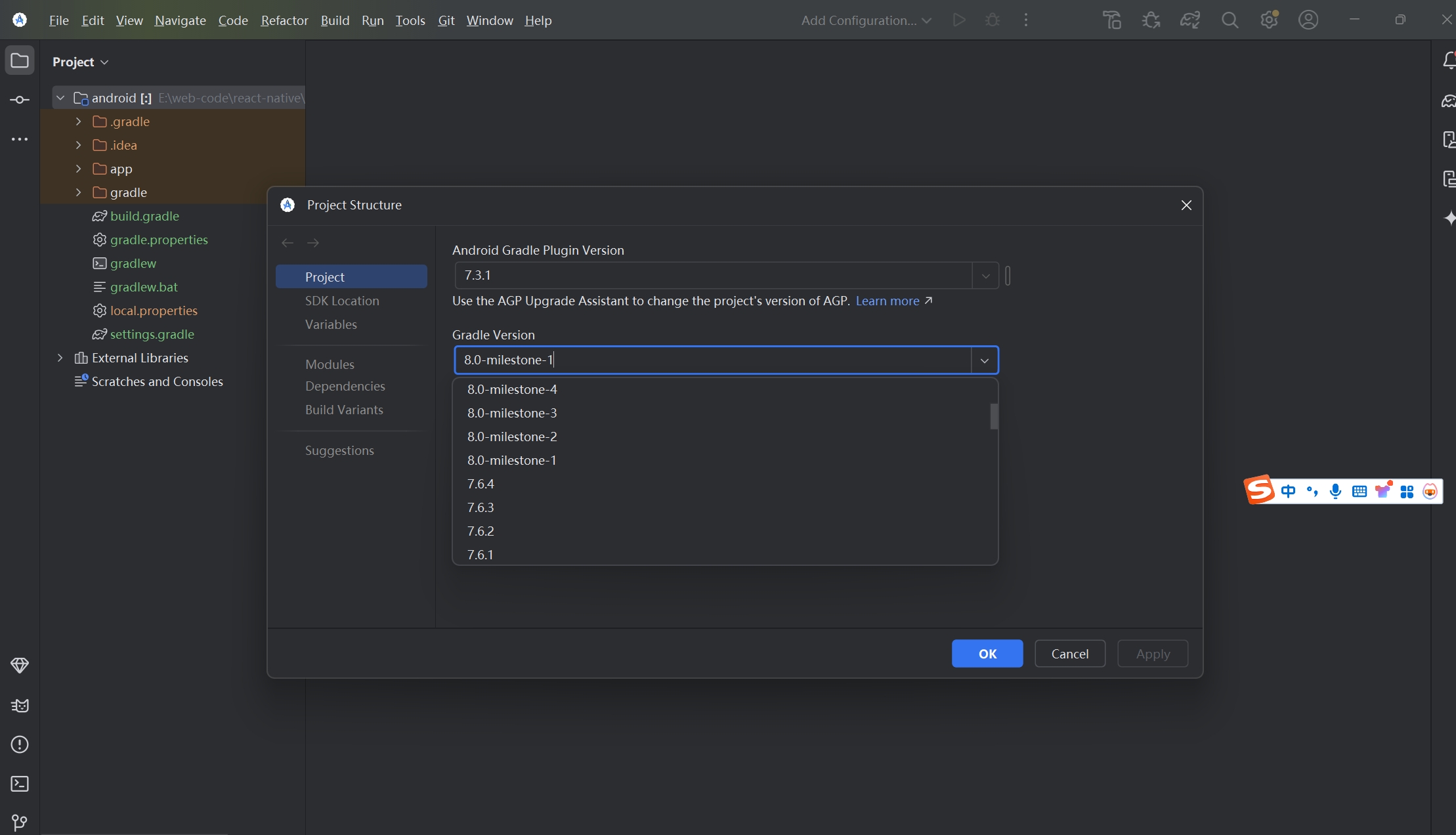Click Sogou voice input microphone icon
This screenshot has height=835, width=1456.
(x=1335, y=491)
